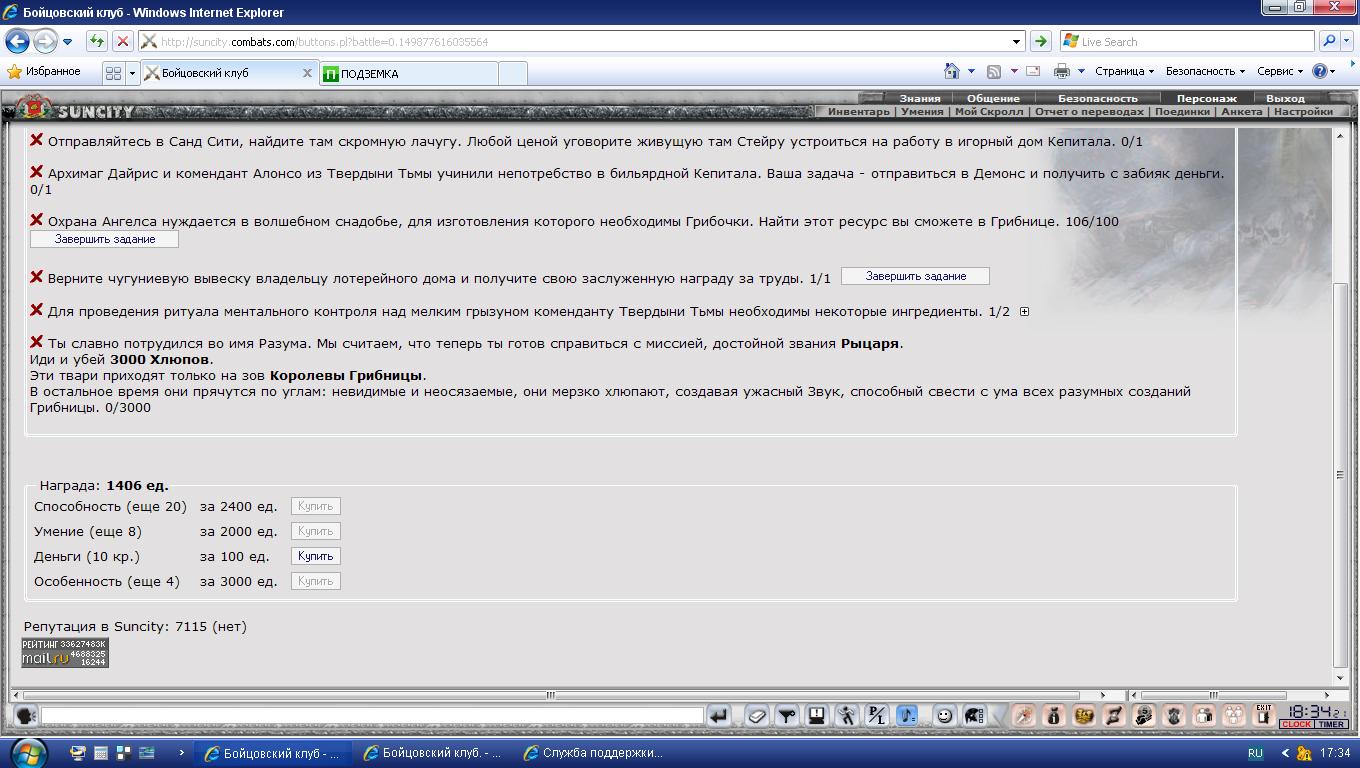This screenshot has width=1360, height=768.
Task: Click the speaker head icon left of chat input
Action: tap(26, 715)
